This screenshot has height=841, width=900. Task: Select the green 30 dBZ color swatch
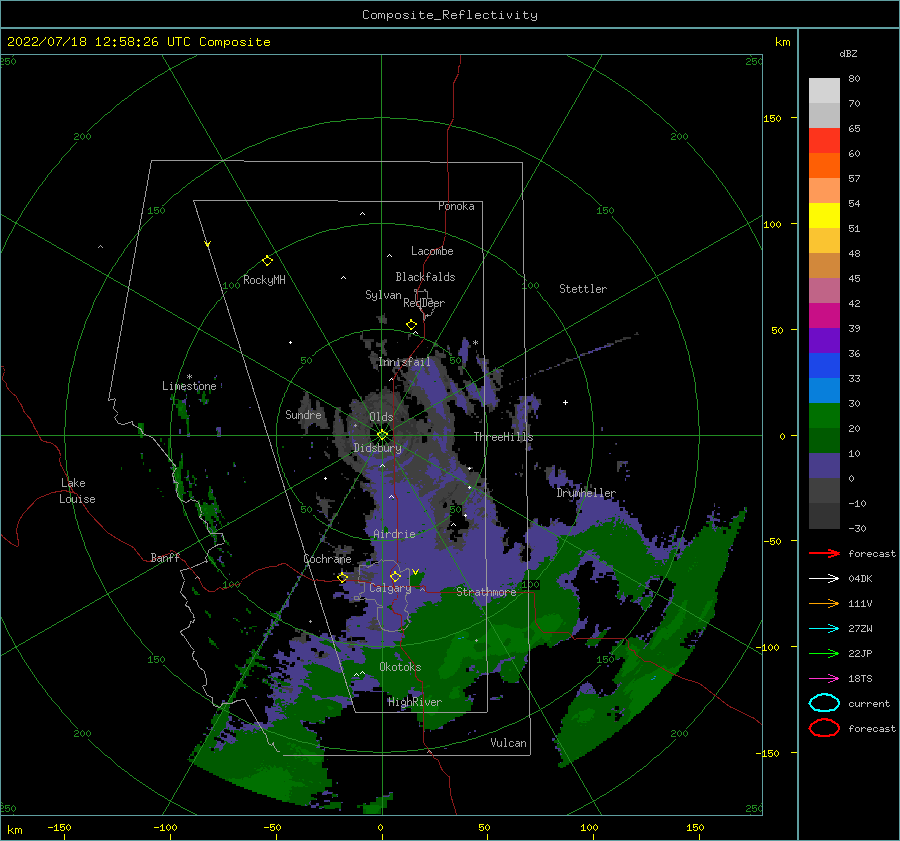pyautogui.click(x=824, y=416)
